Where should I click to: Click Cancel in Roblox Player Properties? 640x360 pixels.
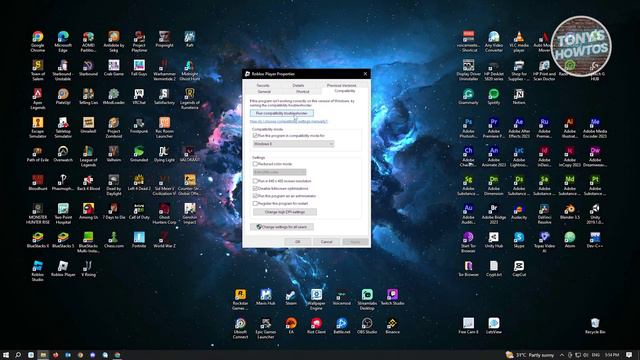(326, 242)
